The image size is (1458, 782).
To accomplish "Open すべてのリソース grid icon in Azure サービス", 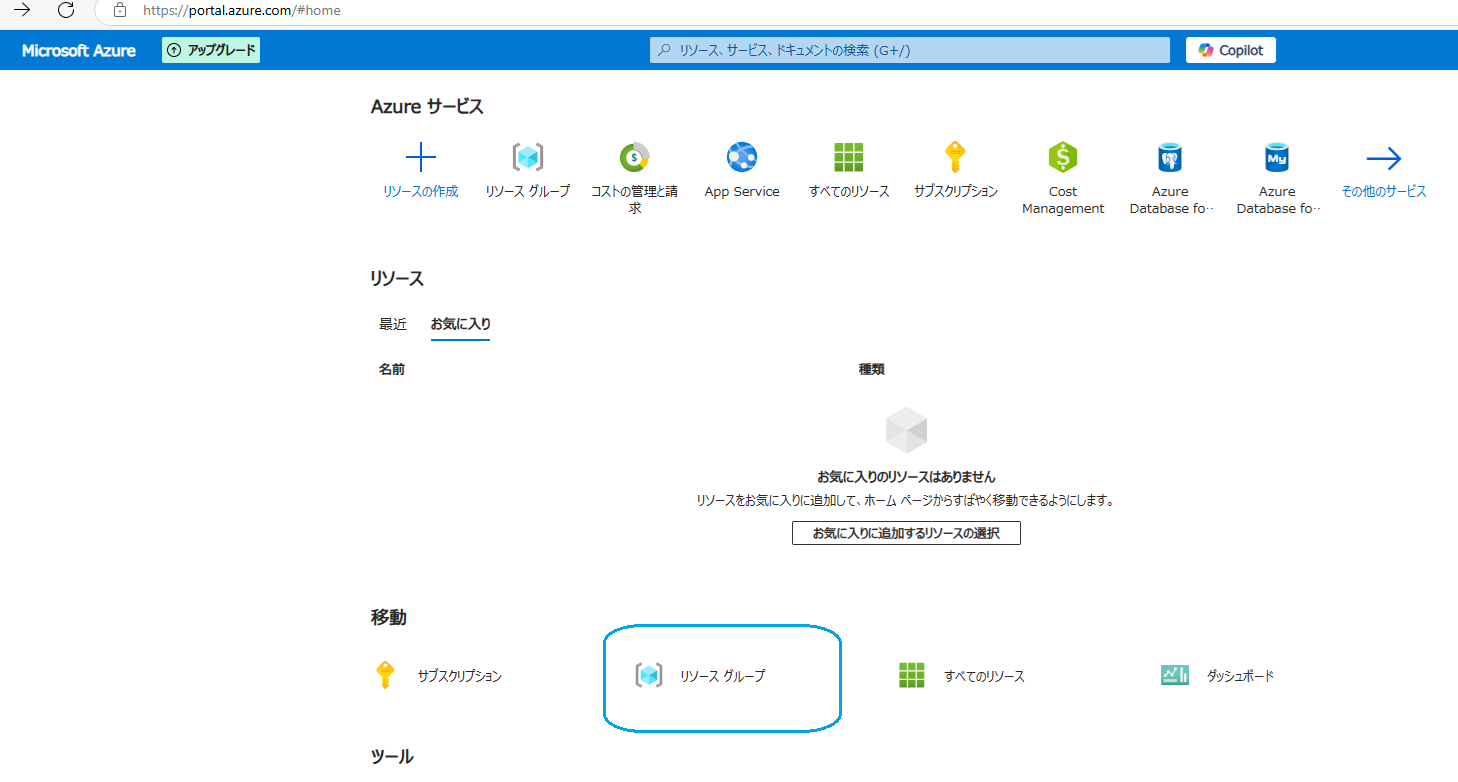I will (x=848, y=158).
